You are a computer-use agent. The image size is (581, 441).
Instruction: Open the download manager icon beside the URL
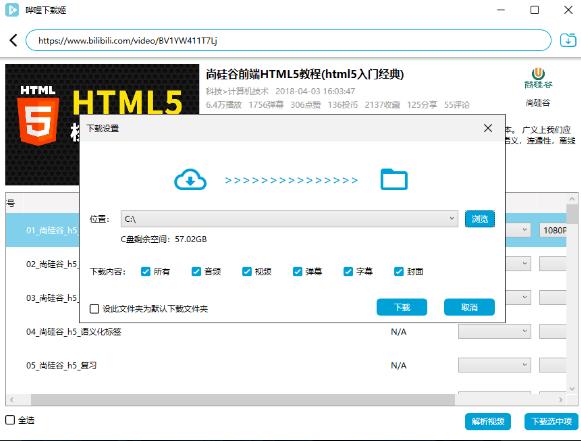coord(568,40)
